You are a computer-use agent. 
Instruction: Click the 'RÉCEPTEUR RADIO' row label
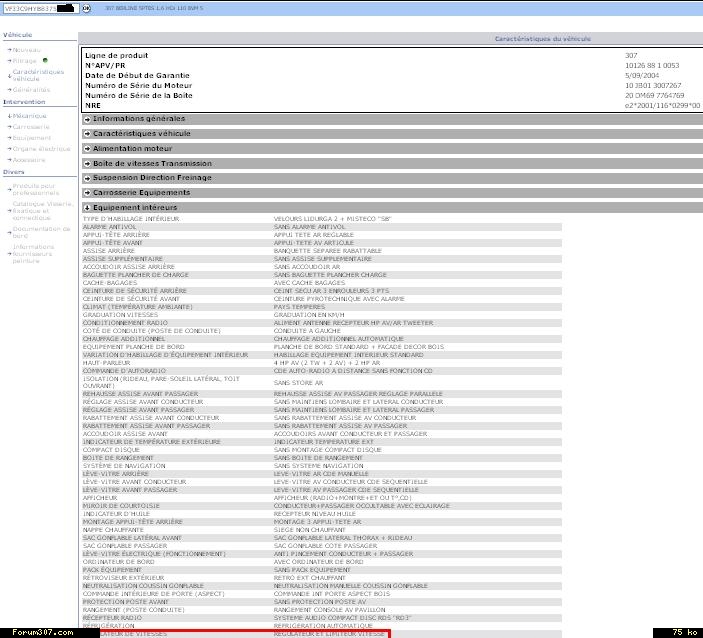(112, 618)
